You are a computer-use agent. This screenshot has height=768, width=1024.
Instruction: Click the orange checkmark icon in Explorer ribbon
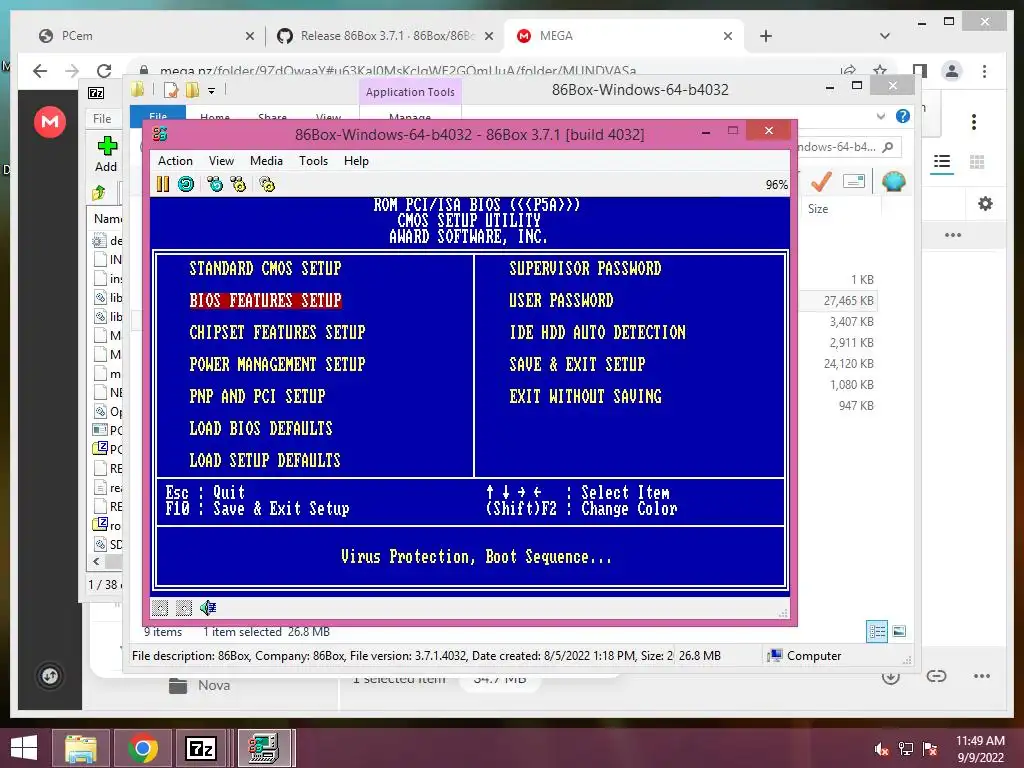click(821, 182)
